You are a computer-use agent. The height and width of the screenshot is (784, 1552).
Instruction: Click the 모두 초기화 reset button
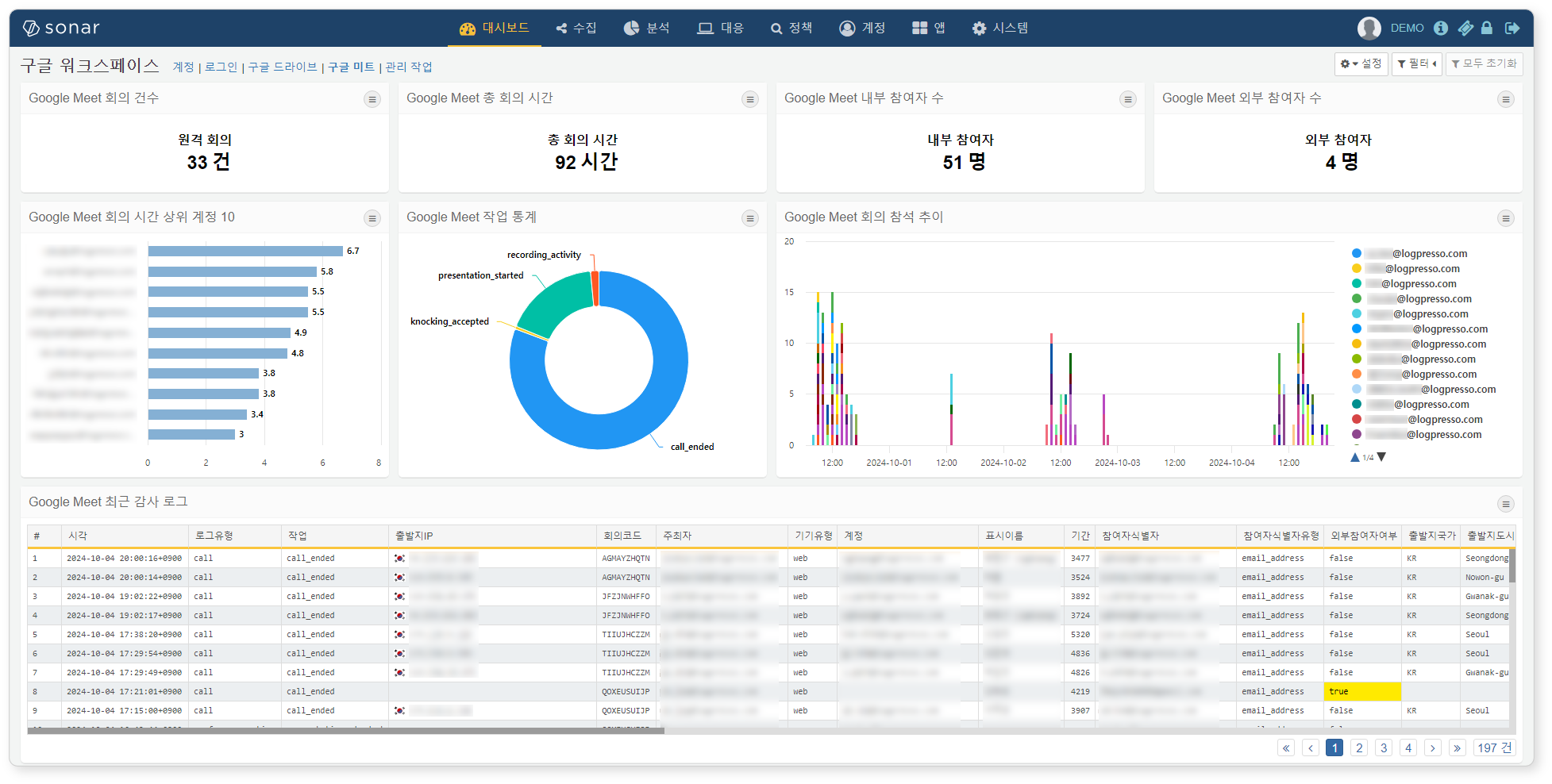click(x=1484, y=63)
